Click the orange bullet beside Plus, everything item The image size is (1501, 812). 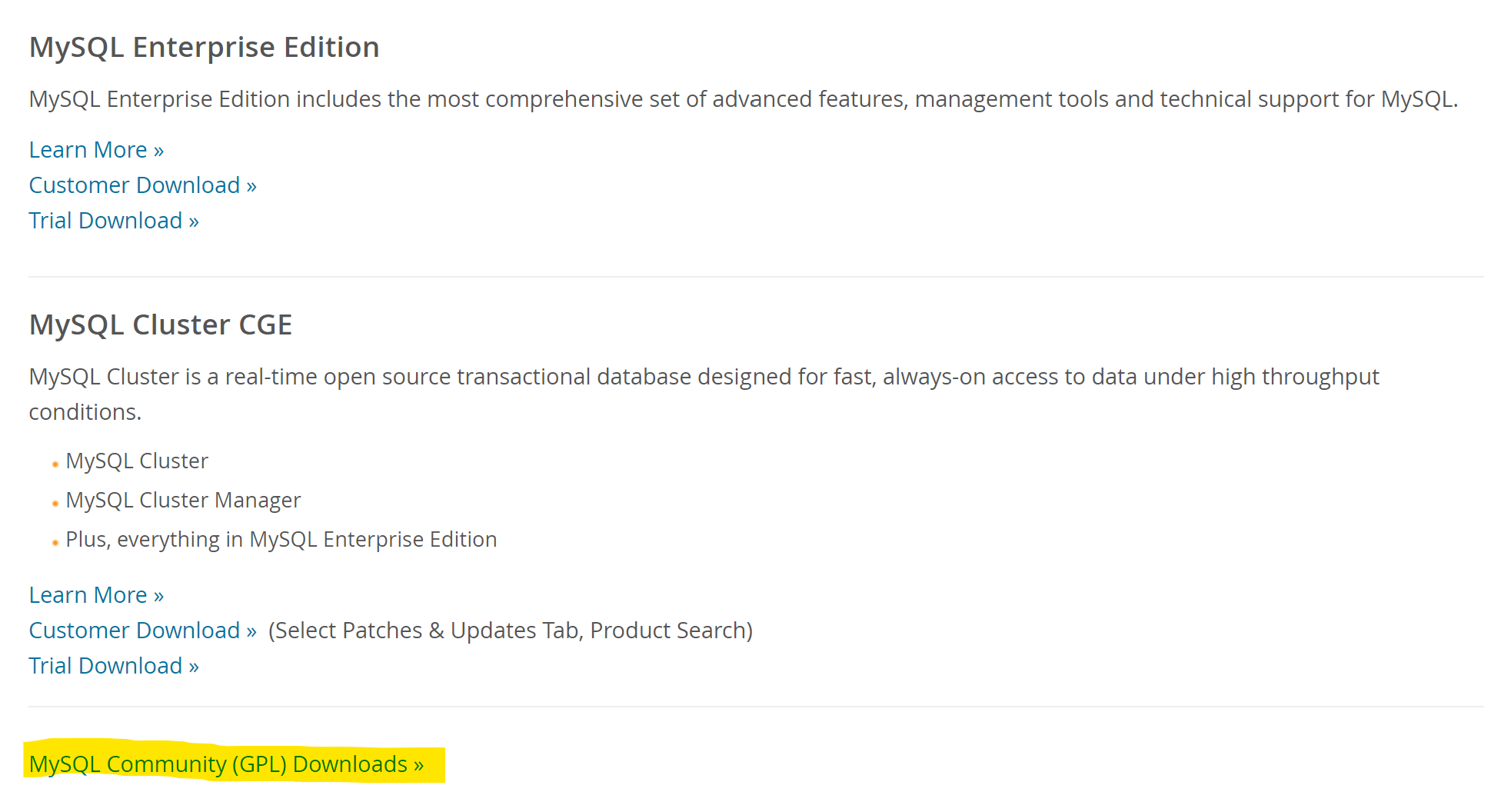pos(55,543)
